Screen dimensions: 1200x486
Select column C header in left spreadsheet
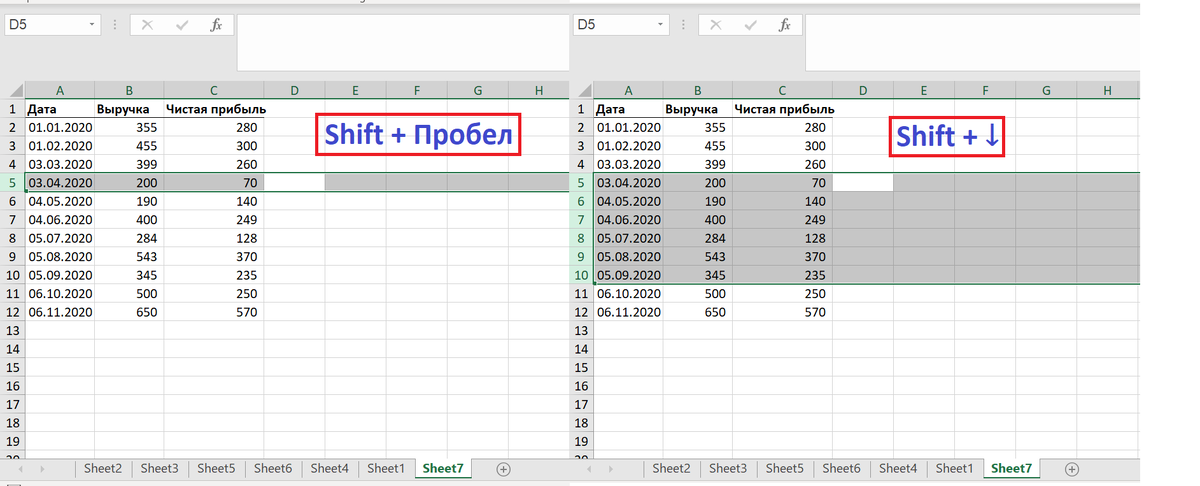[x=214, y=90]
